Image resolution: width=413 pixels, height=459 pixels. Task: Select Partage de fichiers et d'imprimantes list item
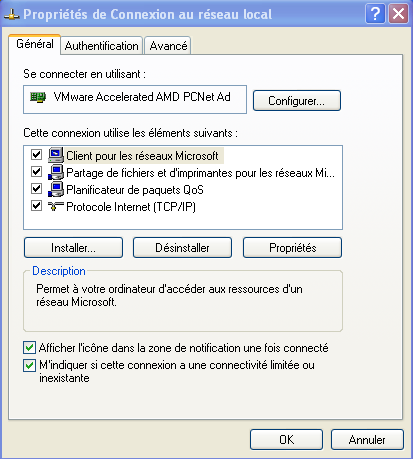pyautogui.click(x=200, y=173)
